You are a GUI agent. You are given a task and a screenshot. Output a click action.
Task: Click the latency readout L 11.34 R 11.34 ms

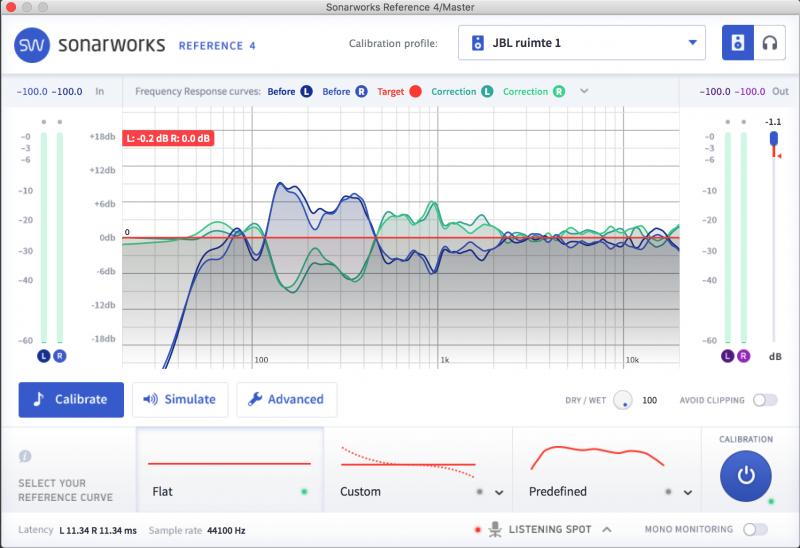tap(98, 531)
